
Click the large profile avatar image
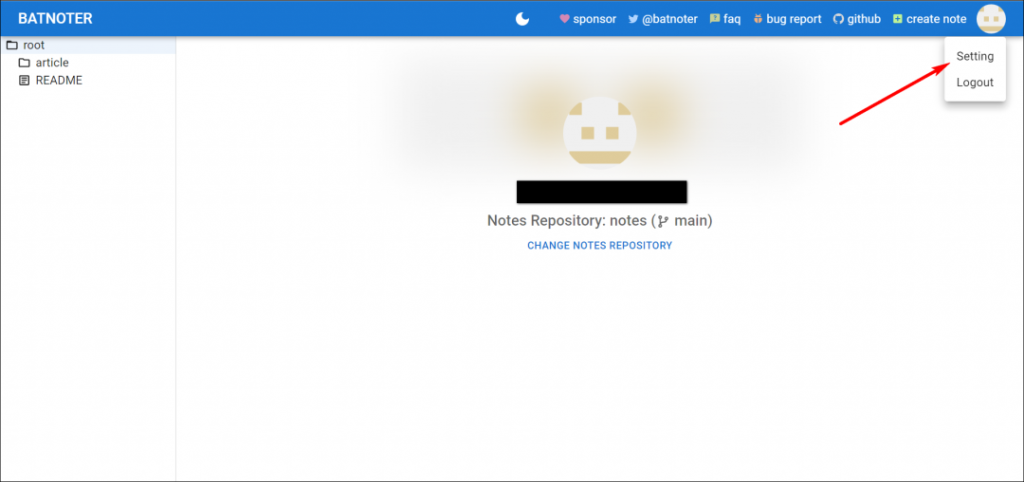tap(600, 133)
